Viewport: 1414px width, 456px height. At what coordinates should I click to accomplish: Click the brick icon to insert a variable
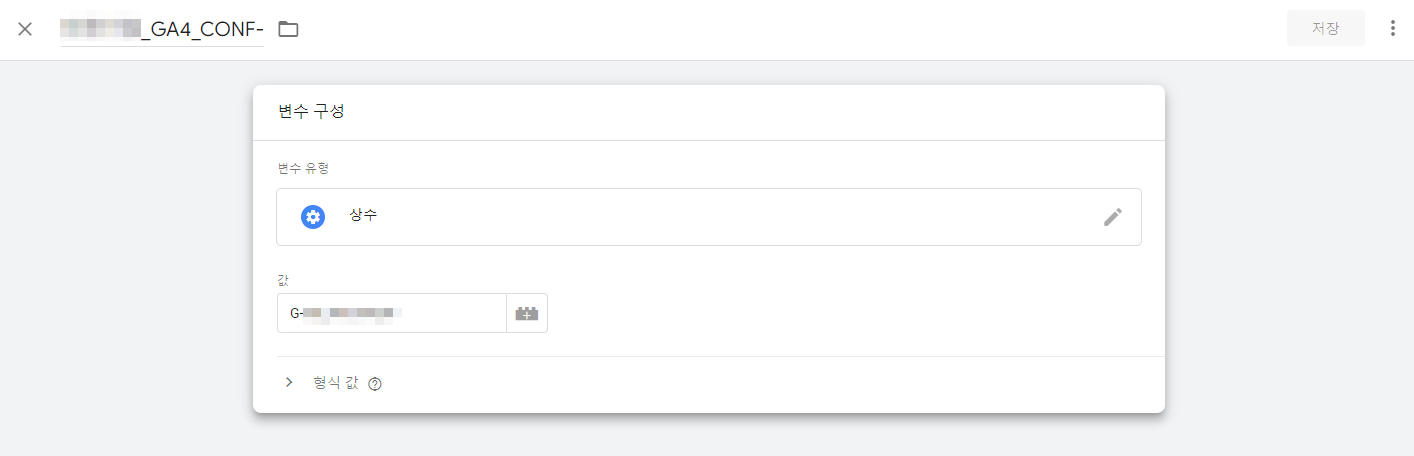527,313
